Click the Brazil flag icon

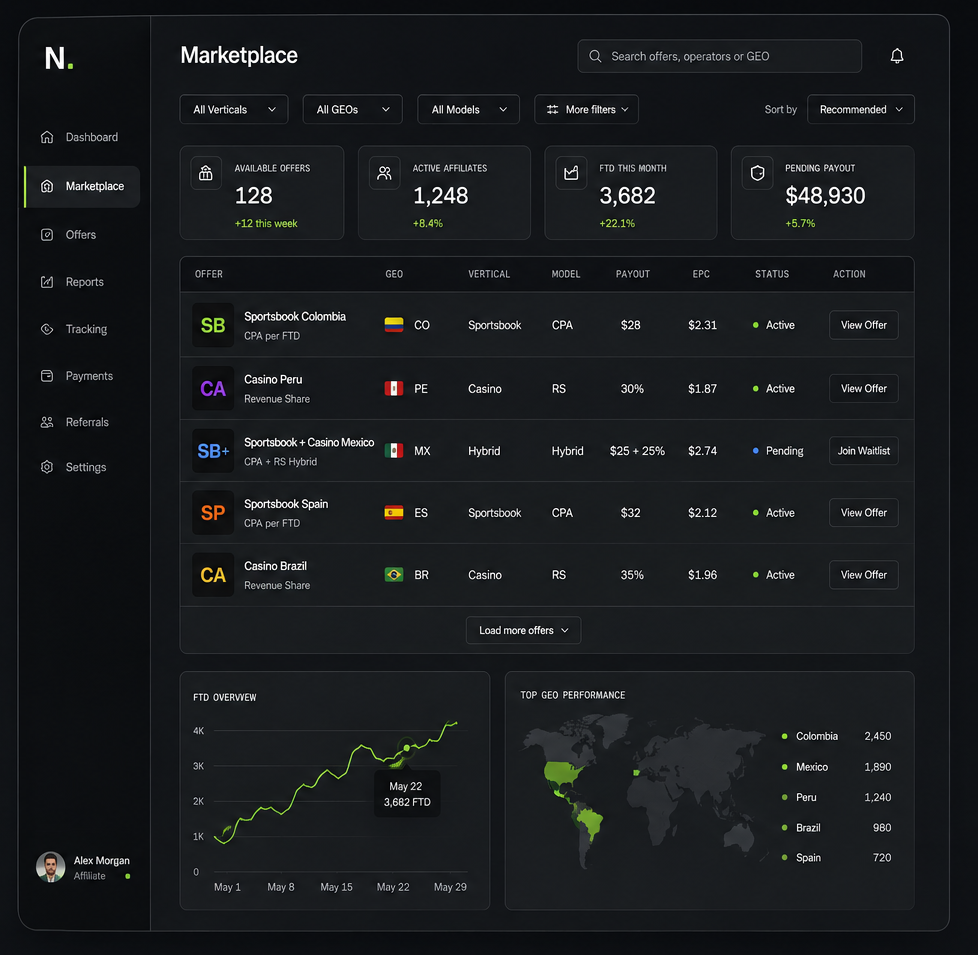[x=394, y=575]
